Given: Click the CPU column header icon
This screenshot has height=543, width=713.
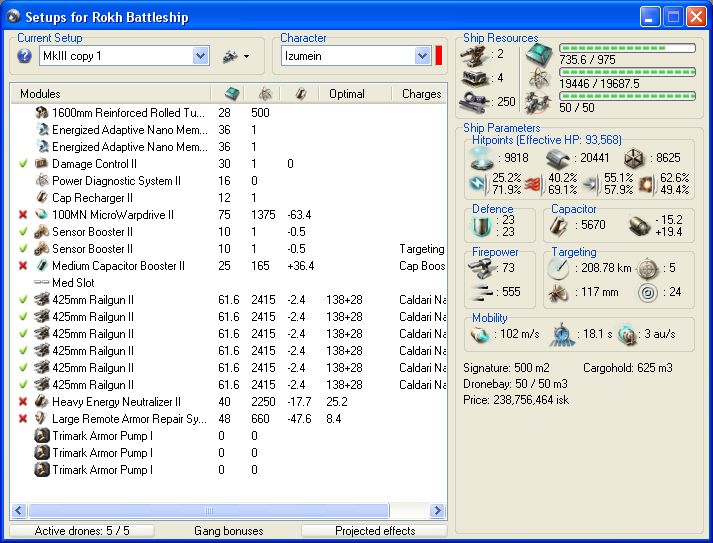Looking at the screenshot, I should (x=232, y=94).
